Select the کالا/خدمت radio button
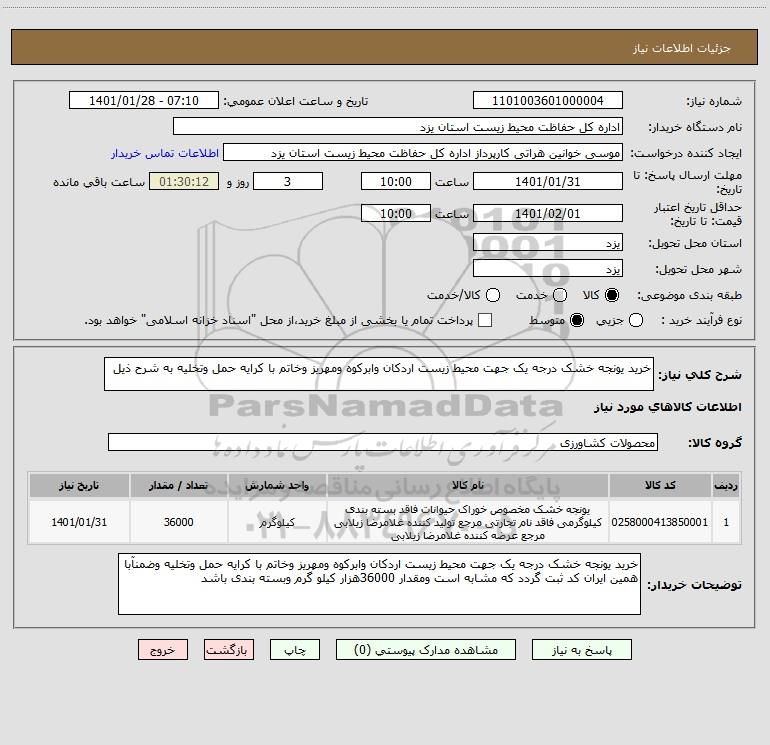The height and width of the screenshot is (745, 770). 493,295
